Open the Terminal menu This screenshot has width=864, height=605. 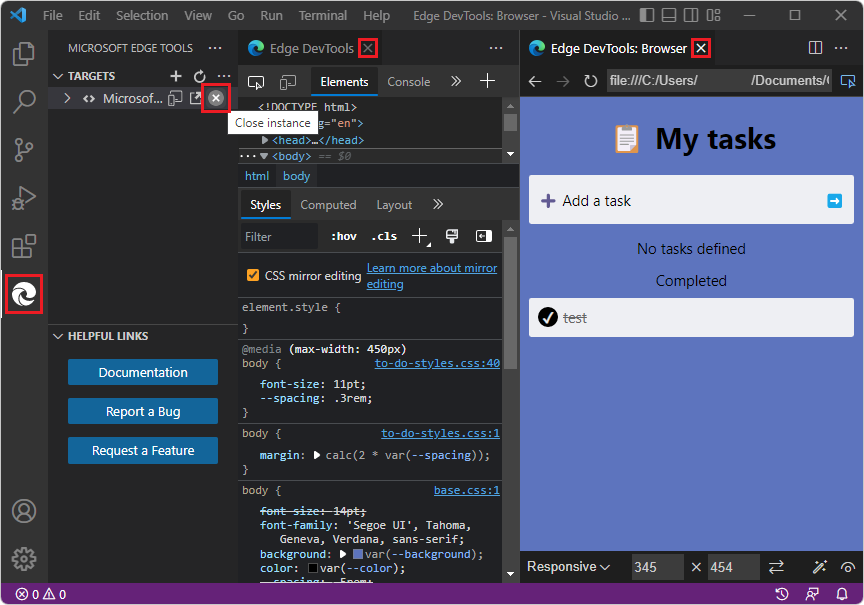322,15
